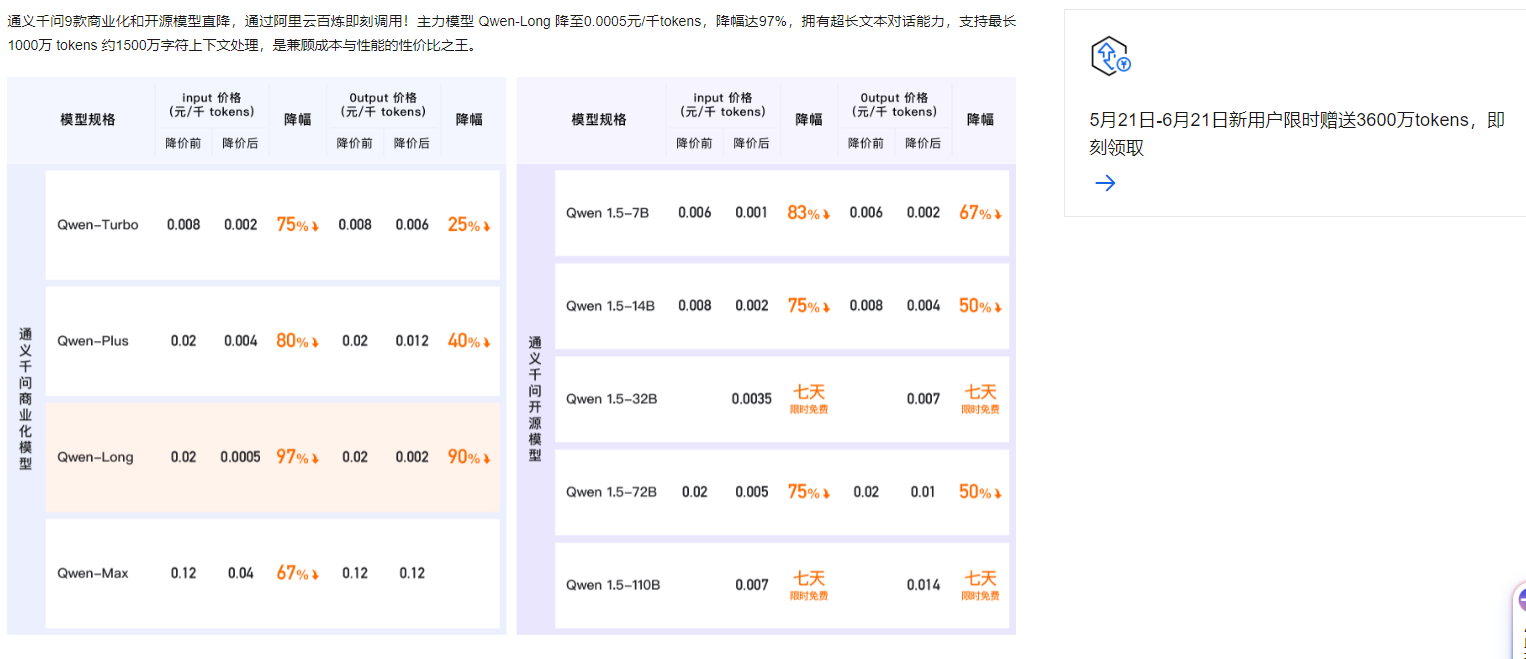Click Qwen 1.5-7B's 83% input price drop
Viewport: 1526px width, 659px height.
pyautogui.click(x=809, y=213)
